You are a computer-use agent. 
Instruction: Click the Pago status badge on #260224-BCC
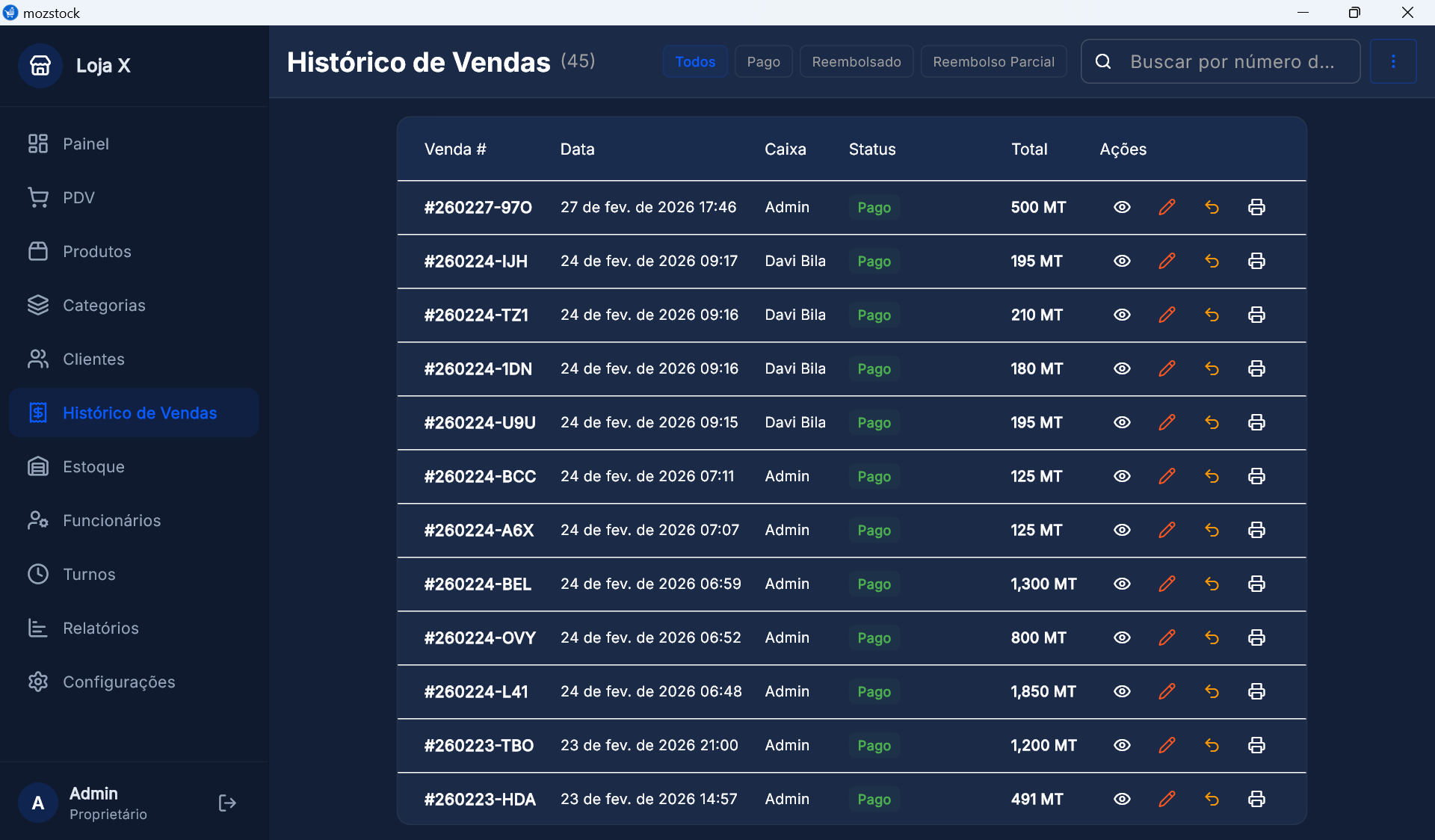(x=873, y=476)
